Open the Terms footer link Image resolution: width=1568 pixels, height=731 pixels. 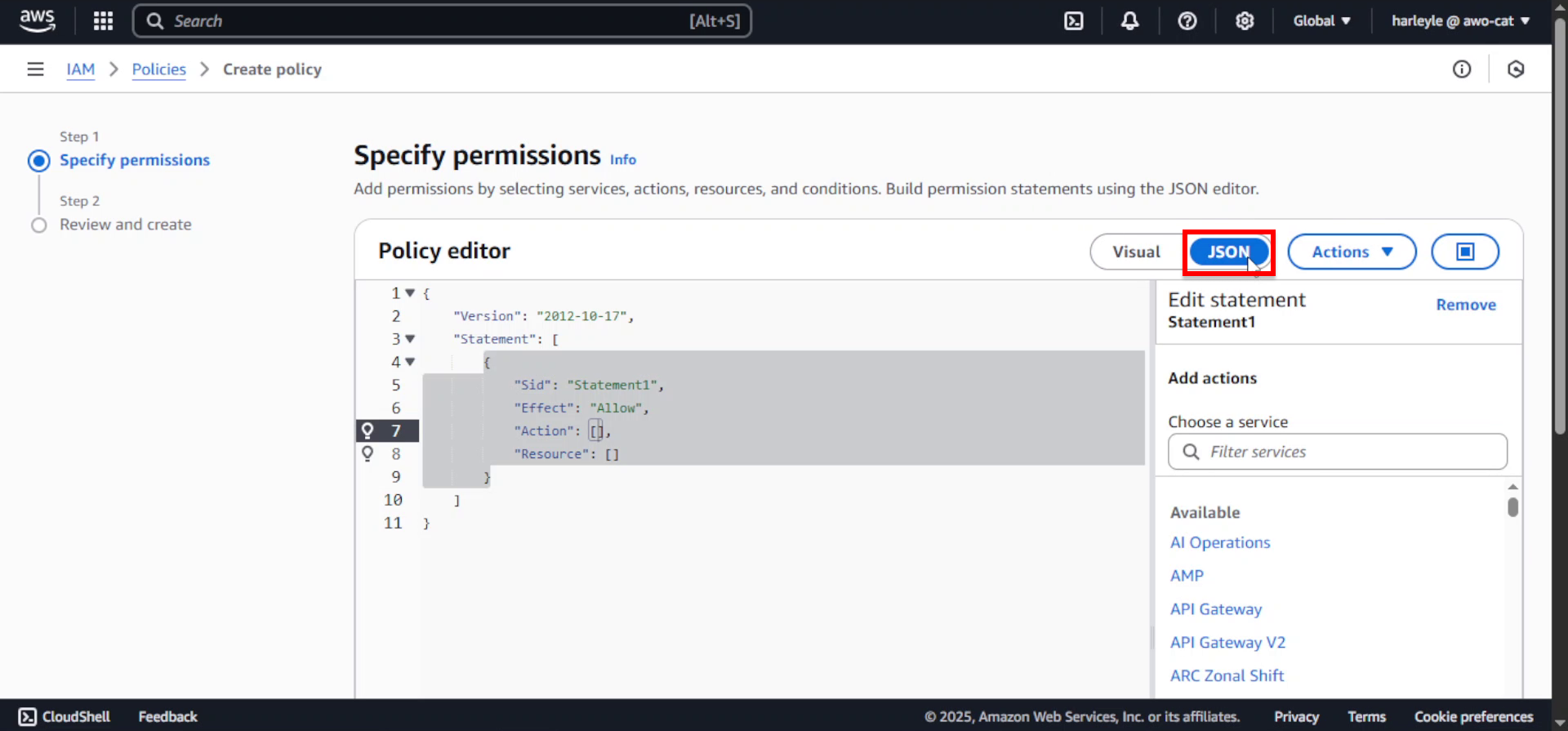pos(1366,716)
